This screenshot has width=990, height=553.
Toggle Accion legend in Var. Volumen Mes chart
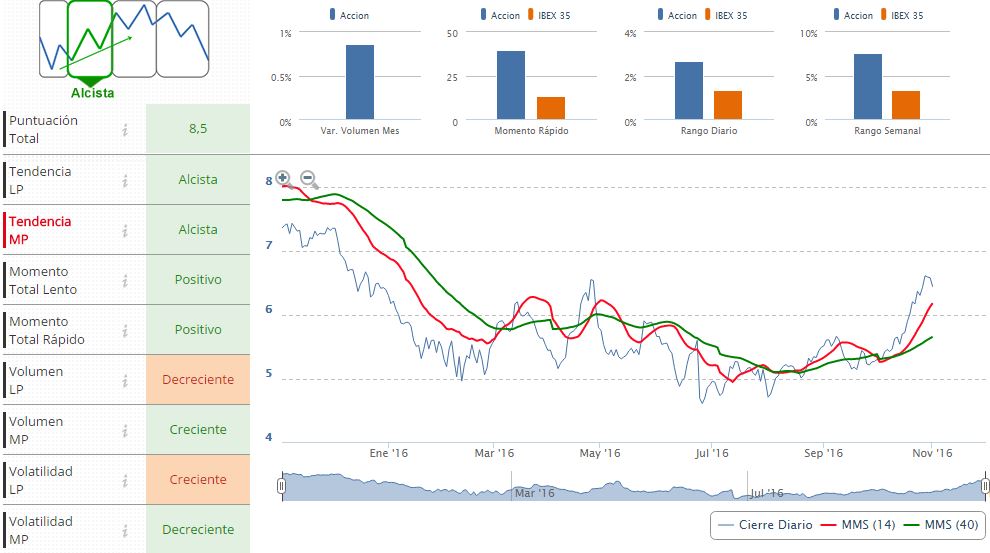349,15
